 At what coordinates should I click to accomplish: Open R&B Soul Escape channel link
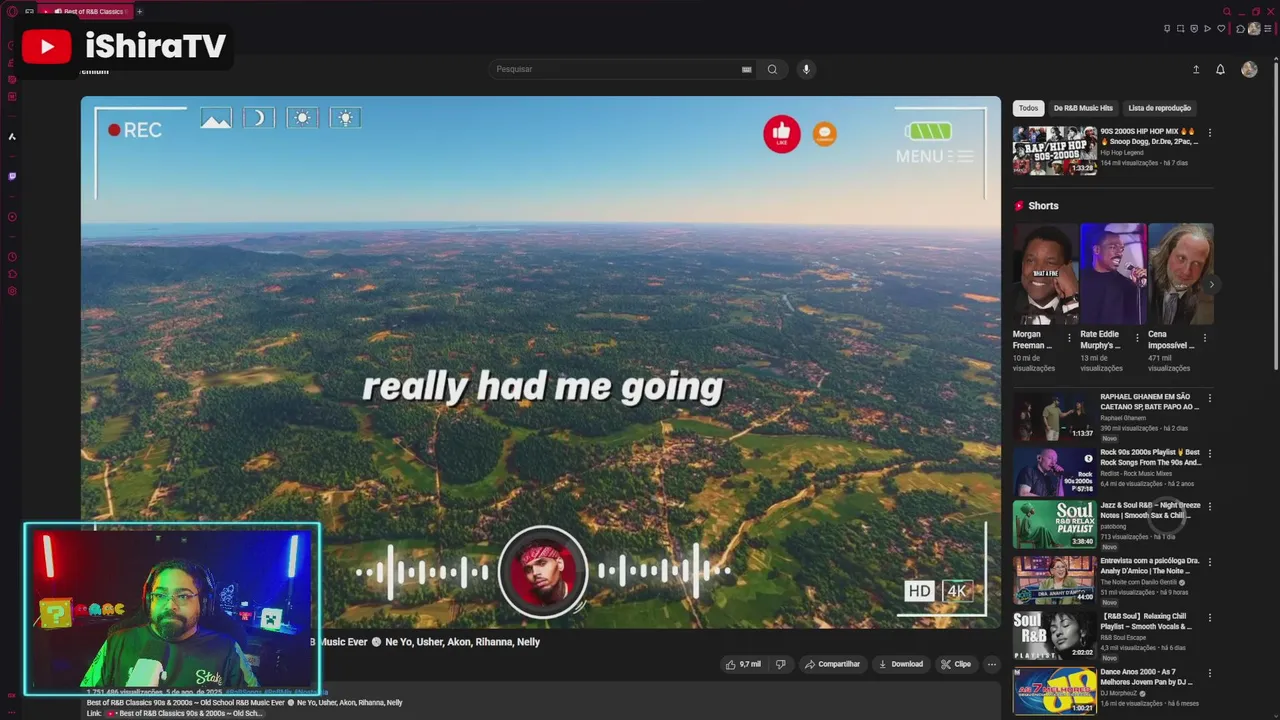pos(1124,637)
